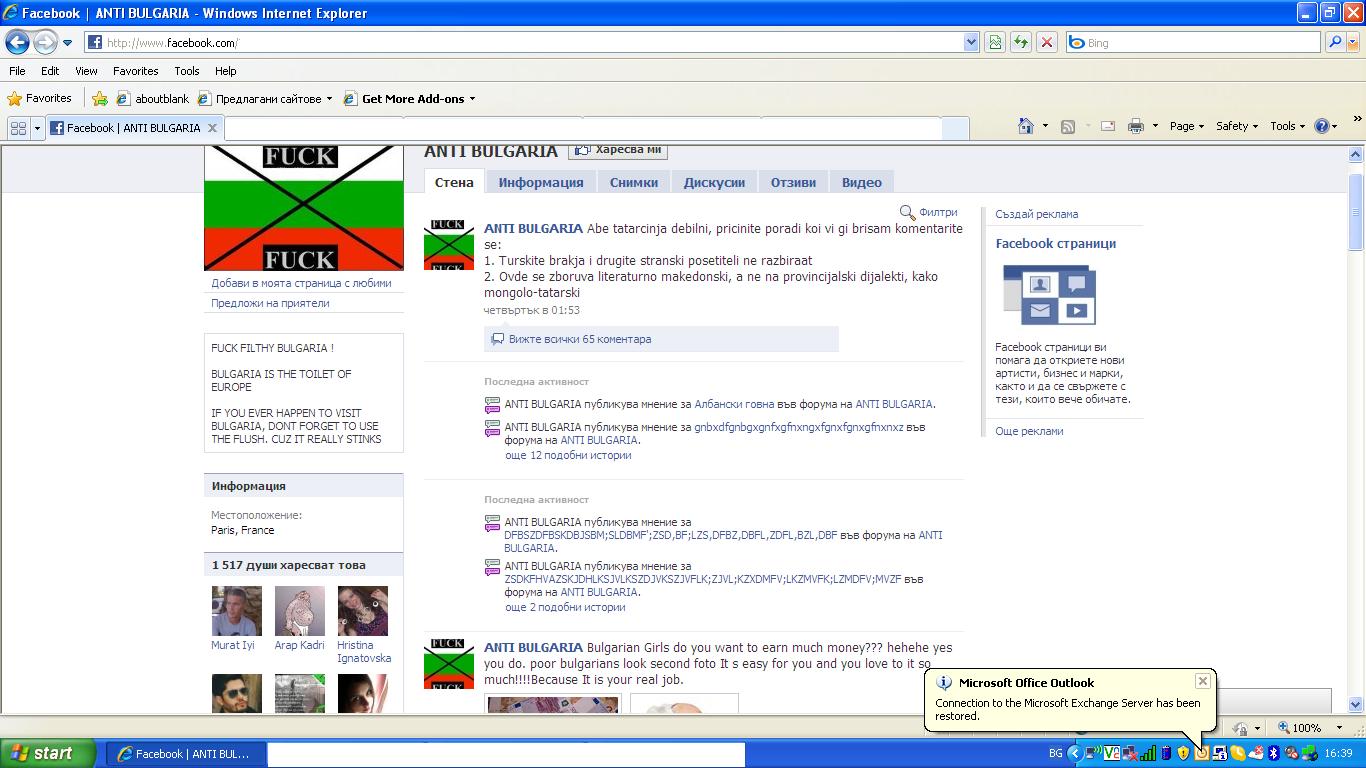Image resolution: width=1366 pixels, height=768 pixels.
Task: Click the Bing search magnifier button
Action: click(1335, 42)
